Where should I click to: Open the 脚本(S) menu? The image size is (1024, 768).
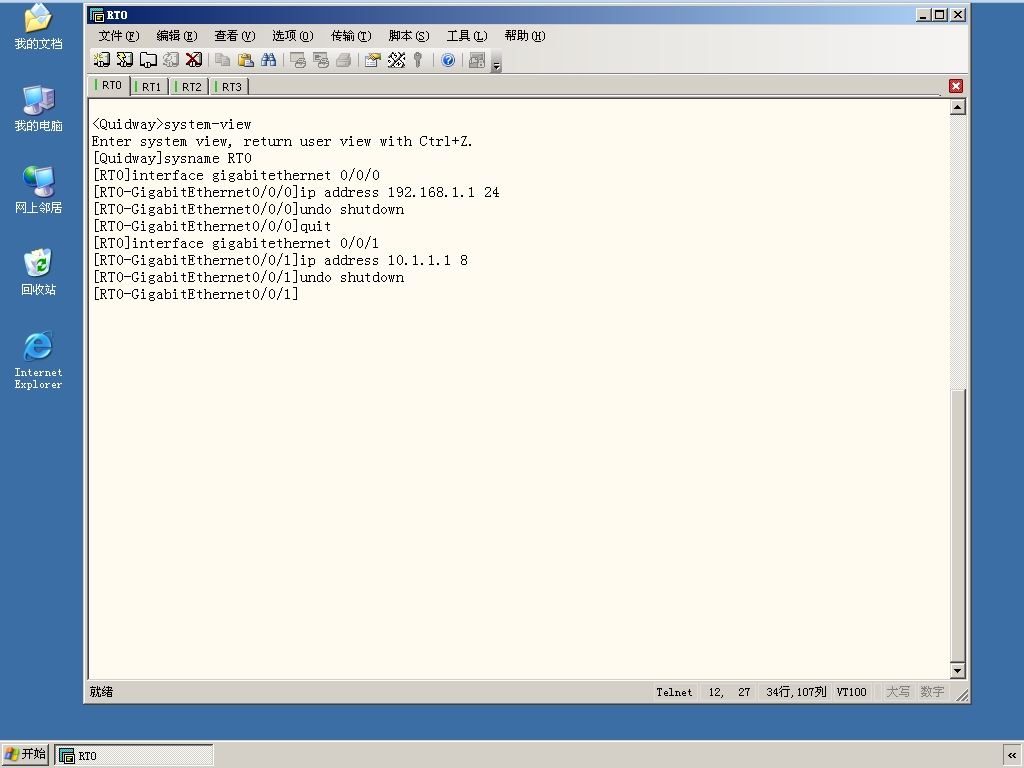(x=409, y=36)
